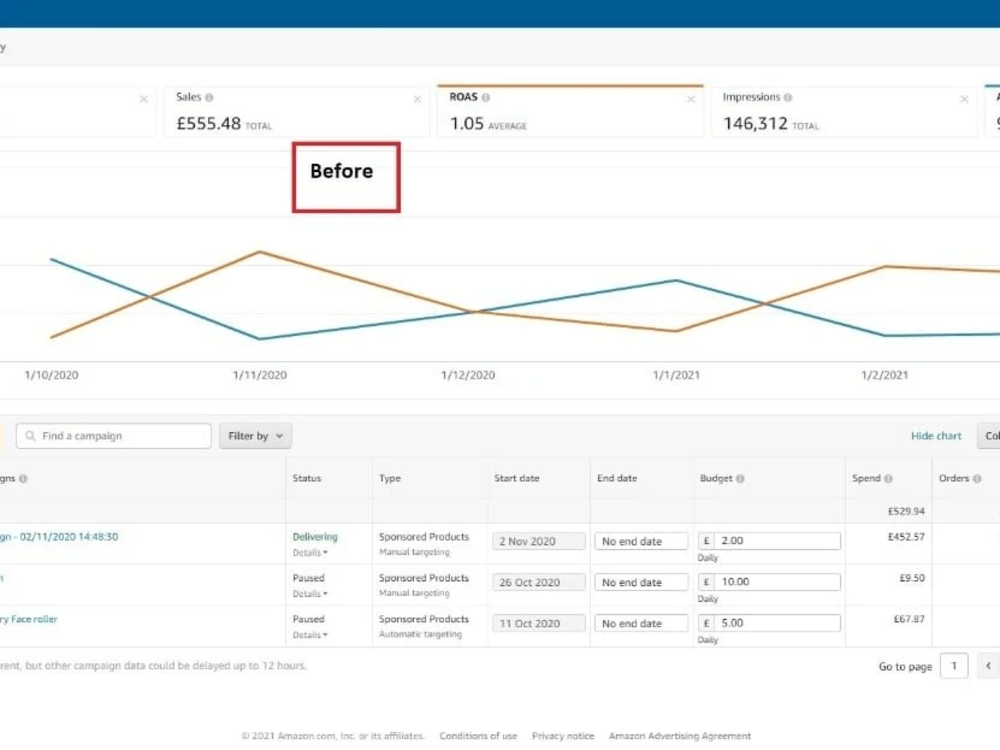Open the campaign dated 02/11/2020 14:48:30
Image resolution: width=1000 pixels, height=750 pixels.
[59, 537]
